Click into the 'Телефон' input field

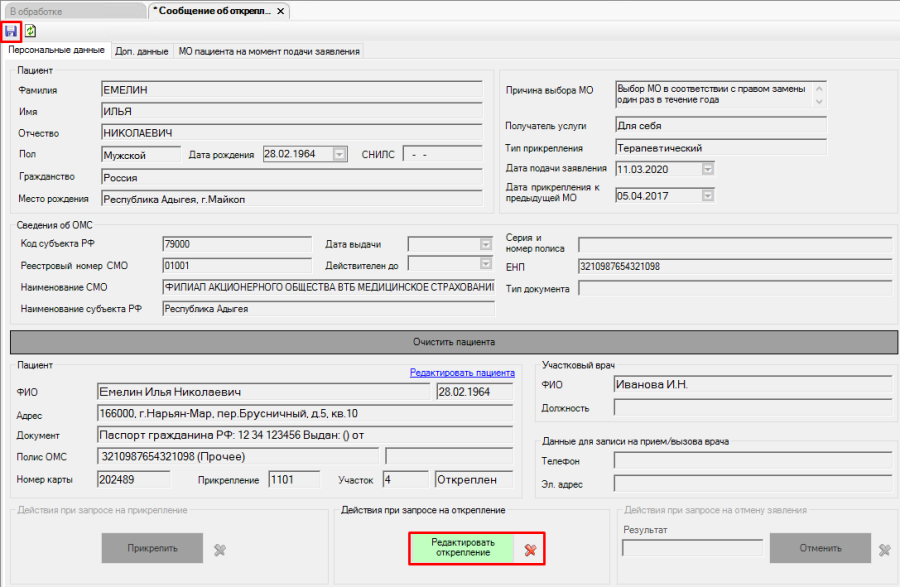[x=755, y=461]
